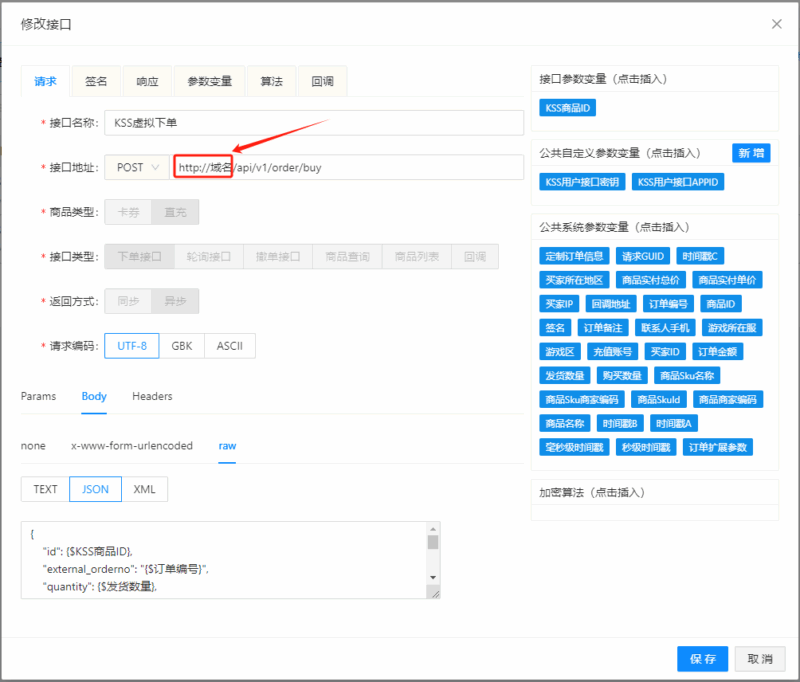Switch to the Headers tab
Image resolution: width=800 pixels, height=682 pixels.
tap(152, 396)
